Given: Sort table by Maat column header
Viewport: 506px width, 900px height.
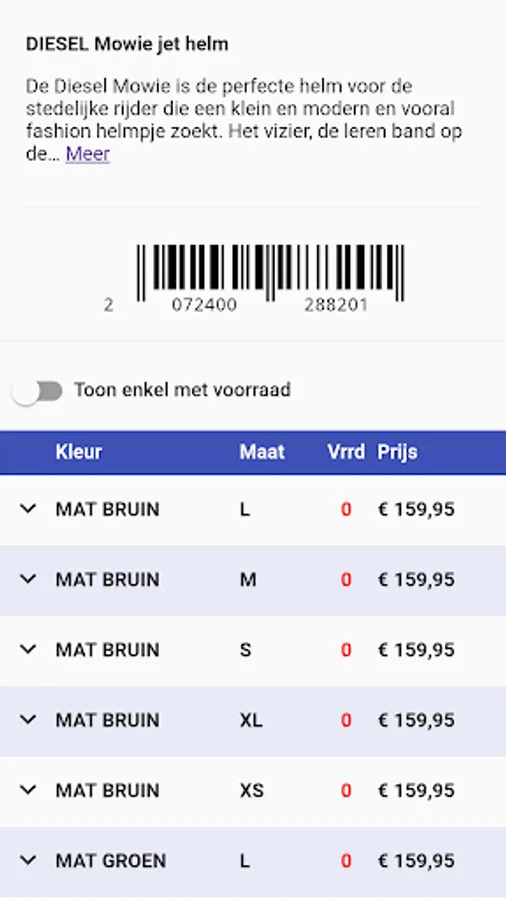Looking at the screenshot, I should (262, 452).
